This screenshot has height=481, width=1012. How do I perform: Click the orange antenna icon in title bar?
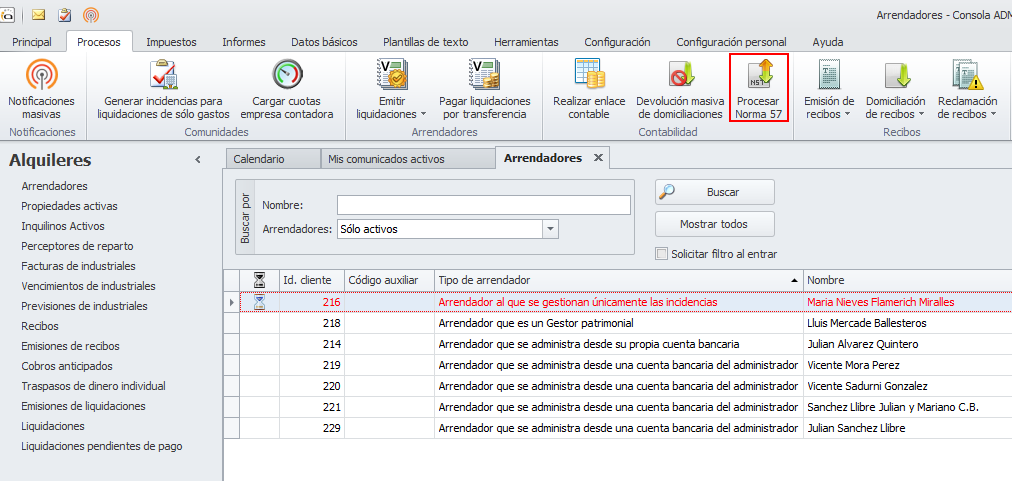click(91, 14)
